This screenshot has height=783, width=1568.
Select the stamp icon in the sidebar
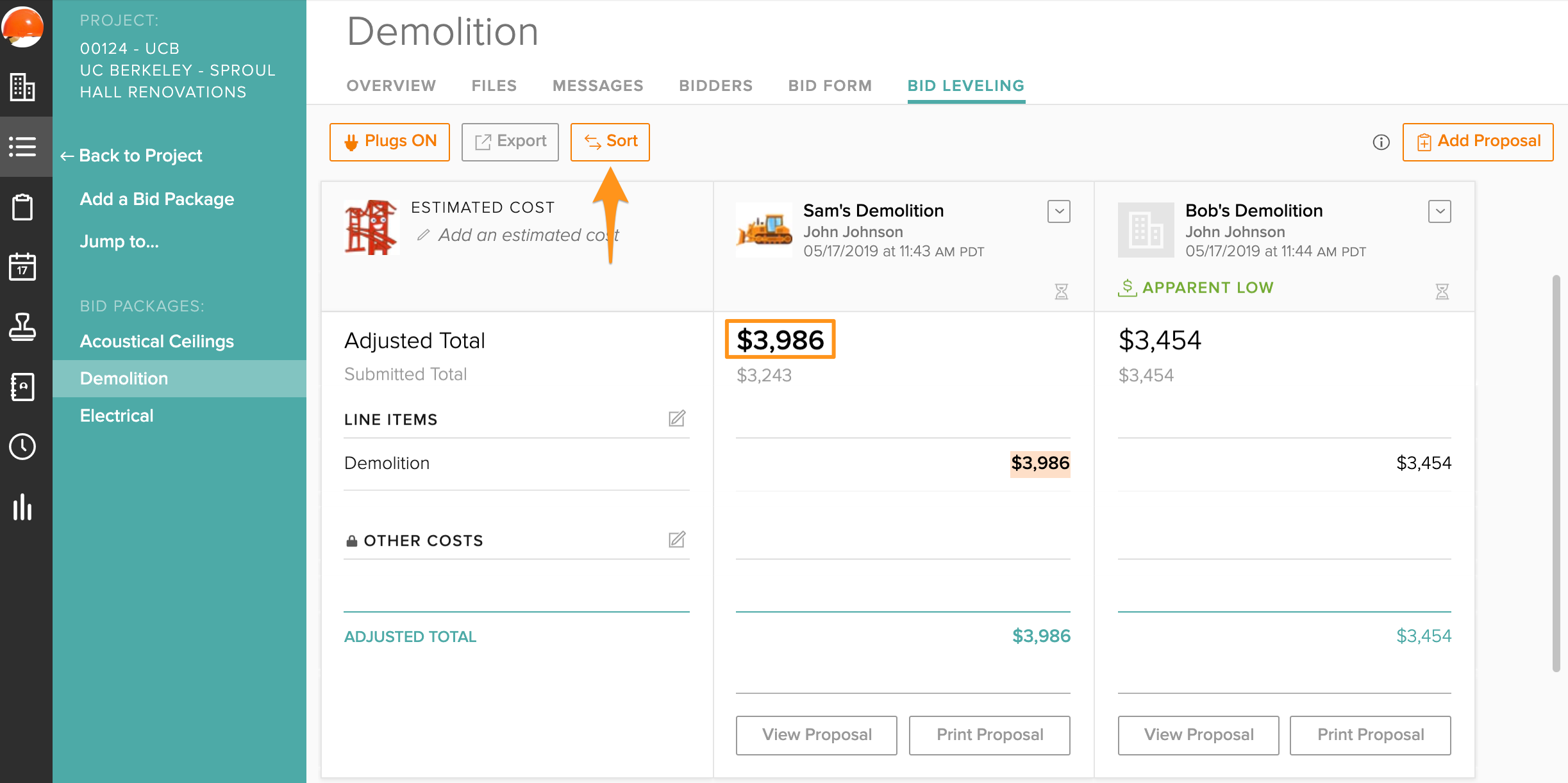24,327
